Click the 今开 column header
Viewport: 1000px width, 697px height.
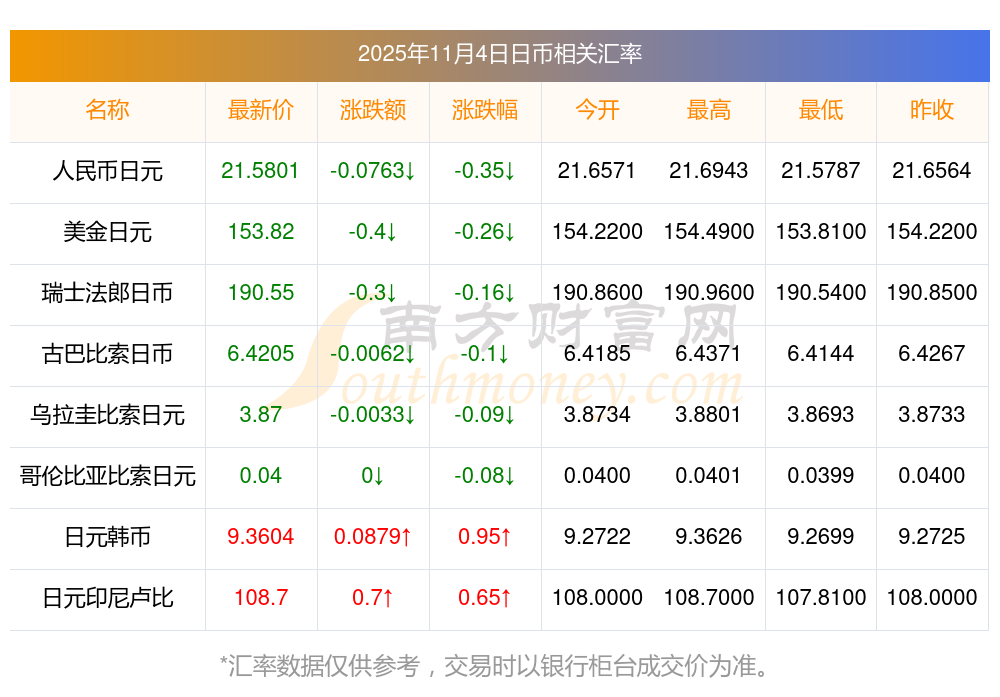[x=597, y=110]
